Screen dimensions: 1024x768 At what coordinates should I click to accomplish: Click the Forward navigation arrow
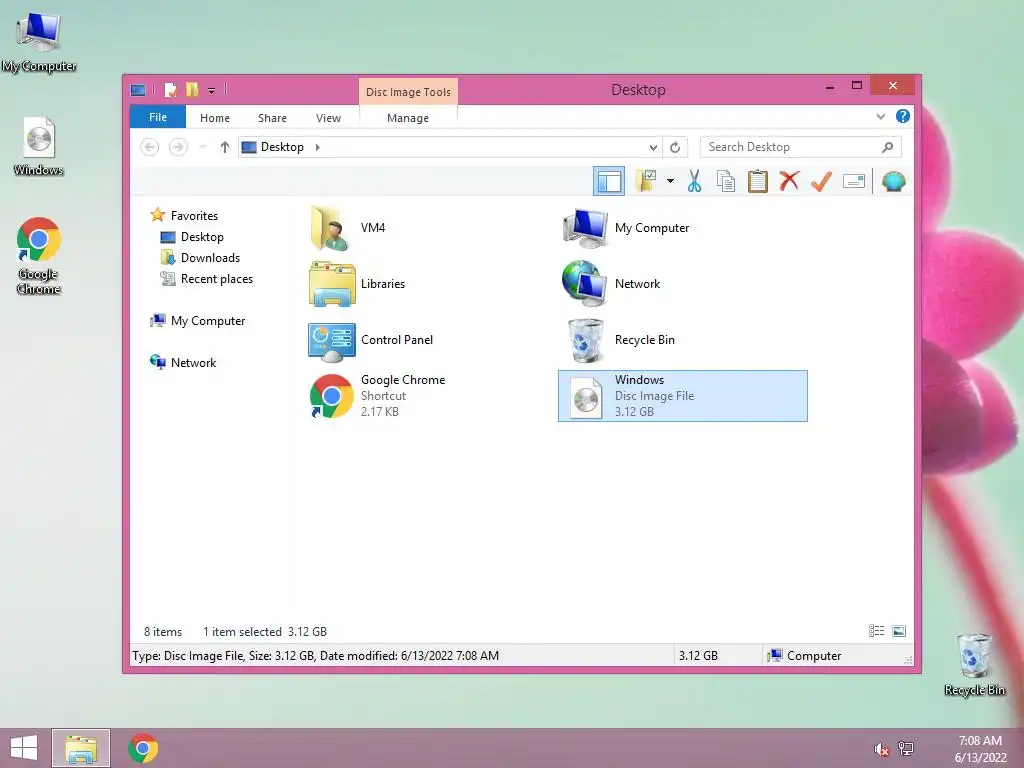coord(178,147)
